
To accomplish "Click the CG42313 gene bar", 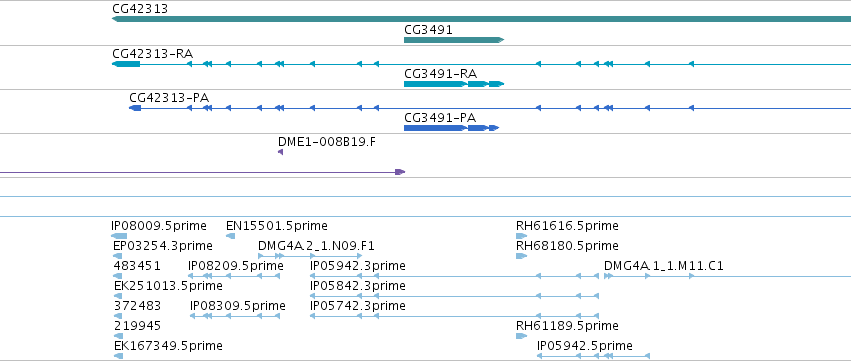I will (x=481, y=19).
